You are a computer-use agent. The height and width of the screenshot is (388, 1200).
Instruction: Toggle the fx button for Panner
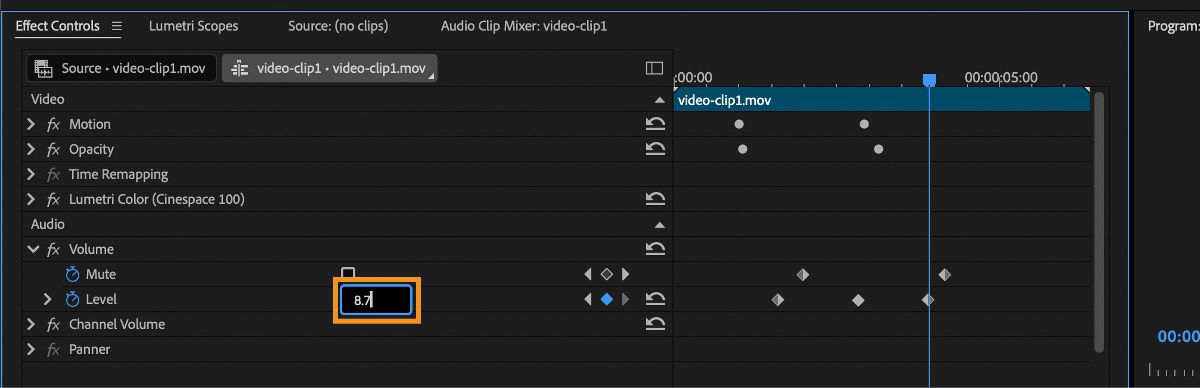tap(53, 349)
